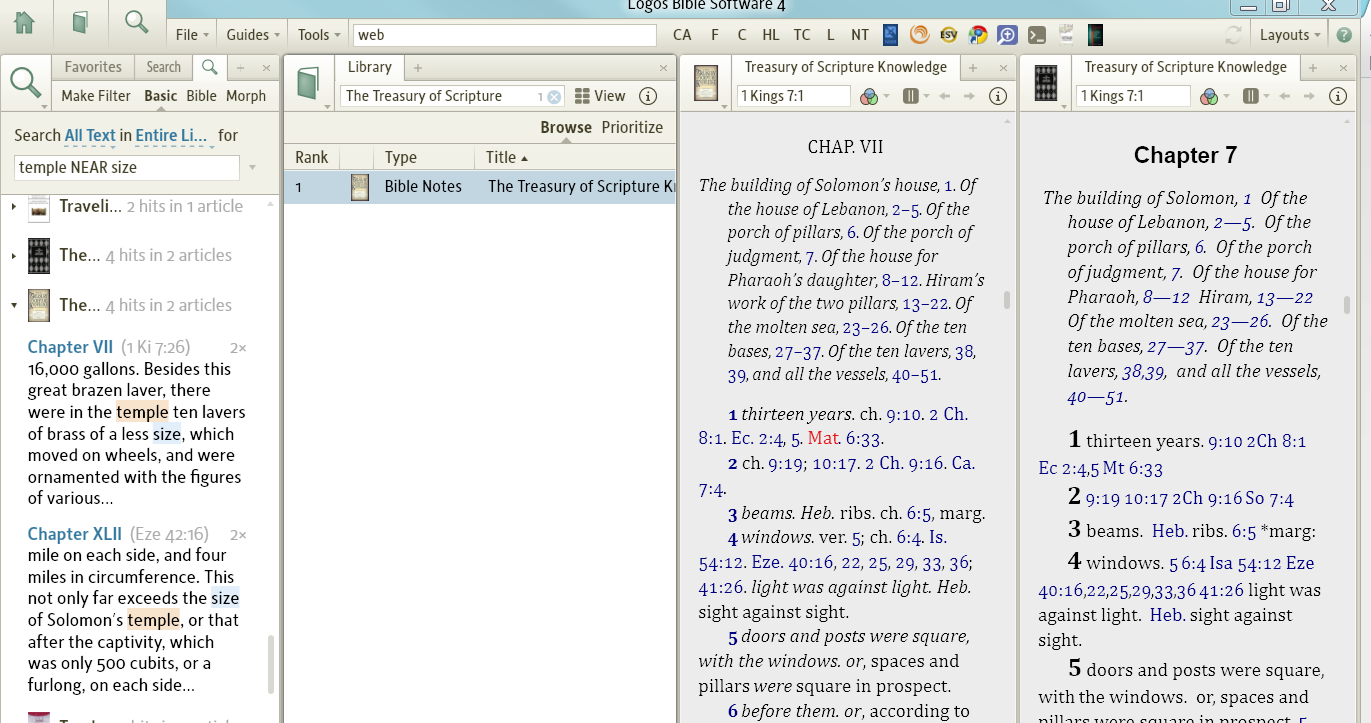Screen dimensions: 1371x723
Task: Open the right Treasury panel's dark book cover menu
Action: tap(1047, 83)
